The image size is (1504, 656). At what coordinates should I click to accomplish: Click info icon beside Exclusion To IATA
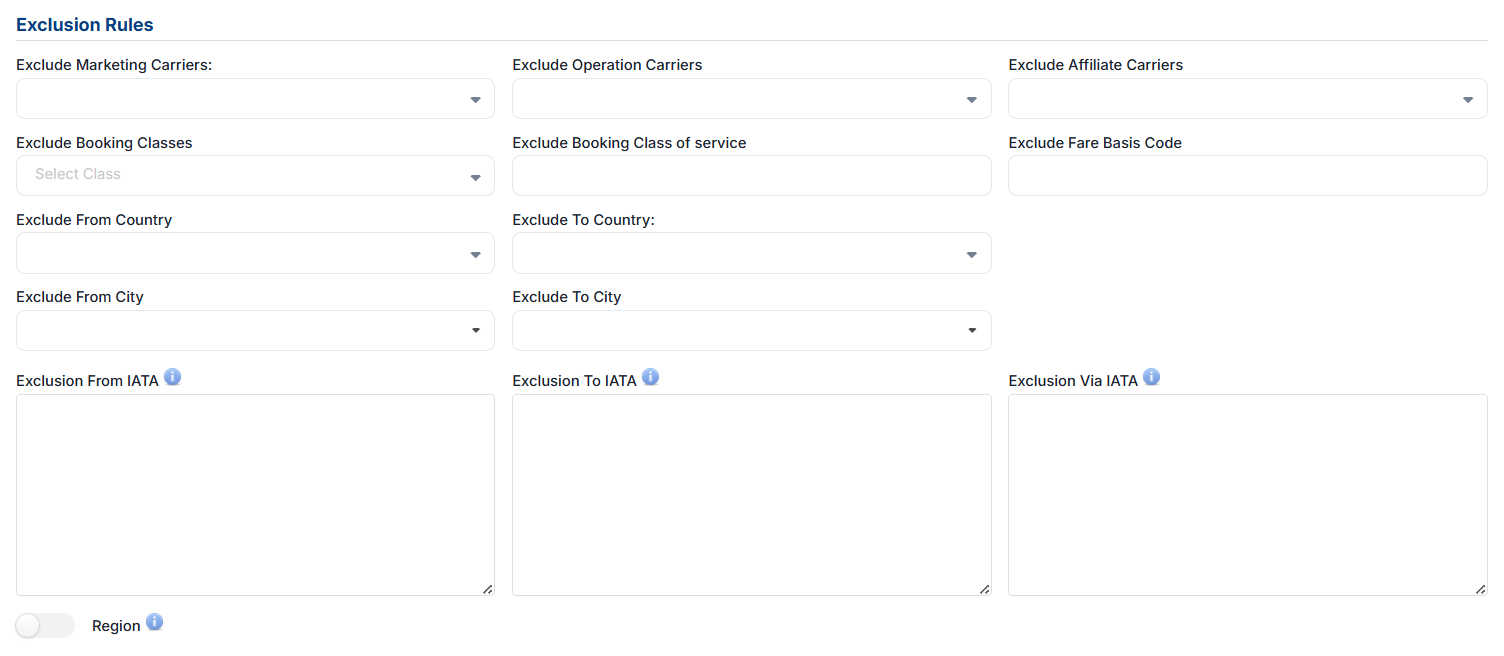click(650, 377)
